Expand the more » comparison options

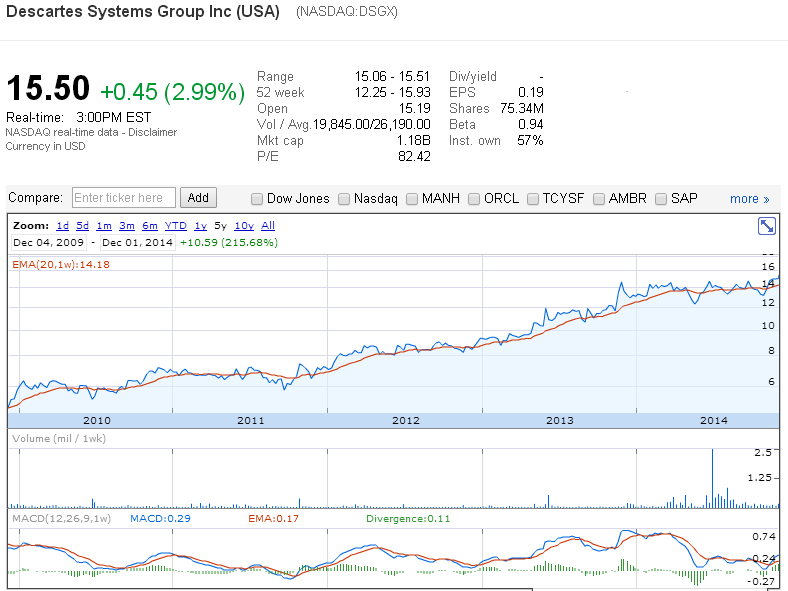coord(749,199)
